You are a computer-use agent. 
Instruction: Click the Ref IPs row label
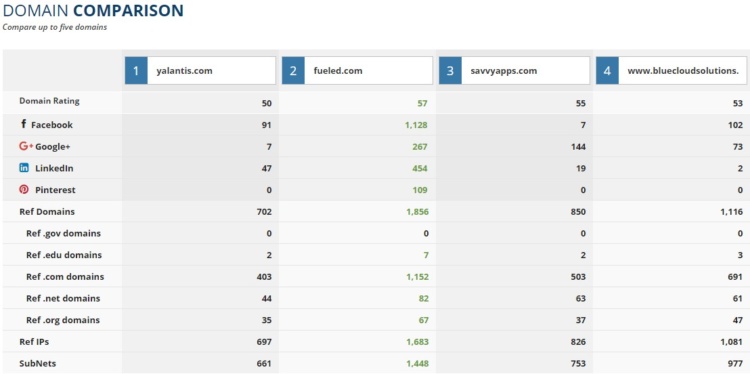pyautogui.click(x=34, y=341)
